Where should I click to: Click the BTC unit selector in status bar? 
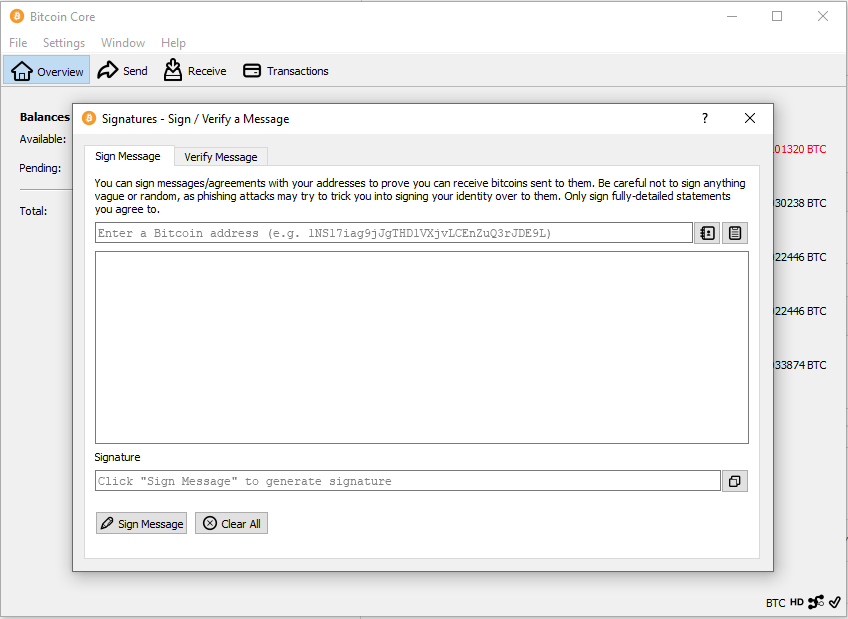[x=775, y=603]
